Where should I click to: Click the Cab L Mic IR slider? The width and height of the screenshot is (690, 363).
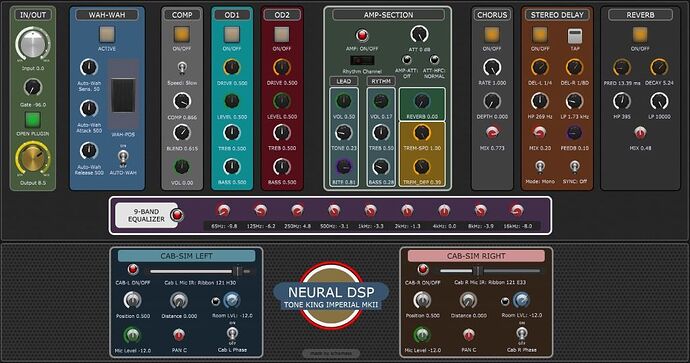pos(199,271)
